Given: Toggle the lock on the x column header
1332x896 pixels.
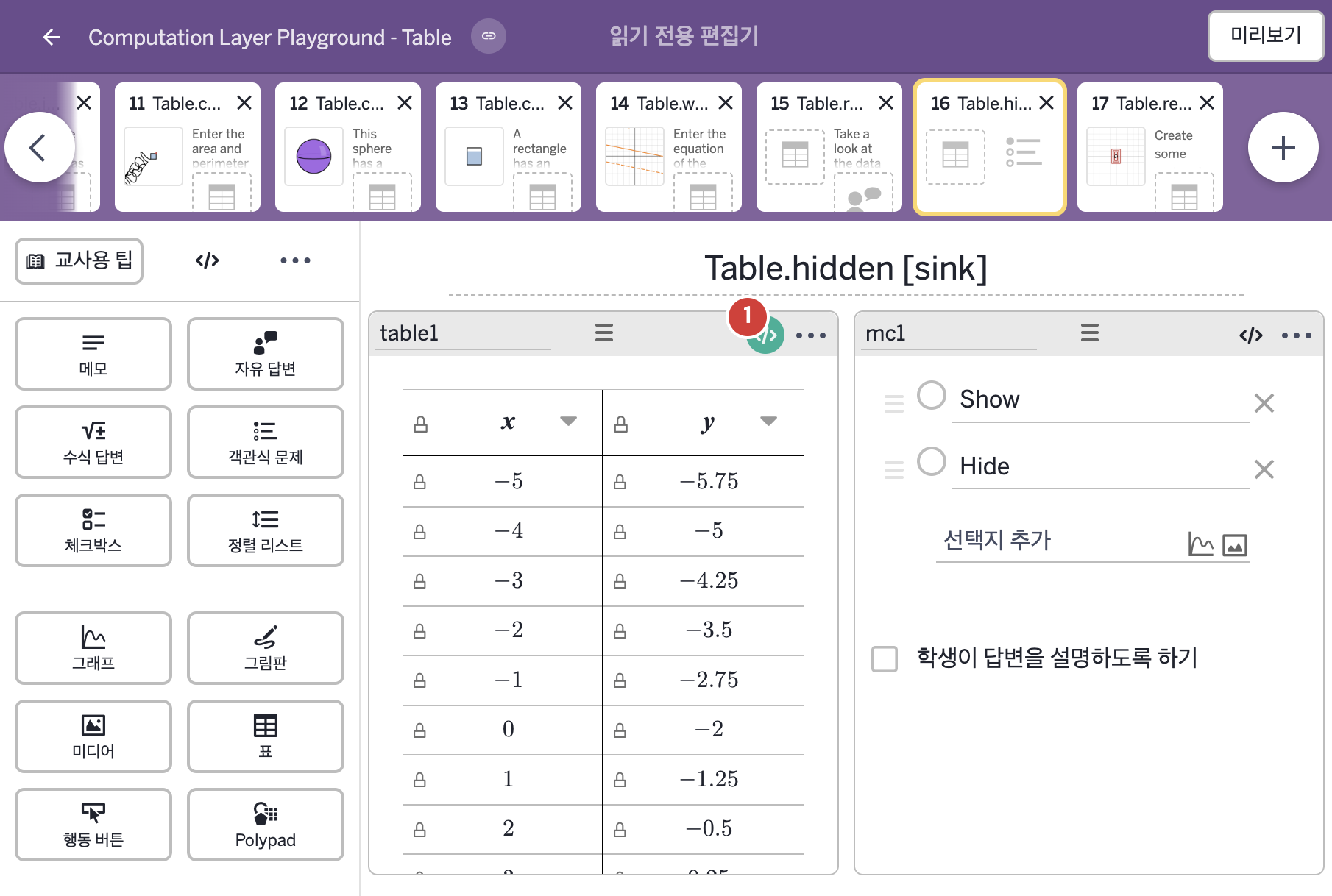Looking at the screenshot, I should (421, 424).
